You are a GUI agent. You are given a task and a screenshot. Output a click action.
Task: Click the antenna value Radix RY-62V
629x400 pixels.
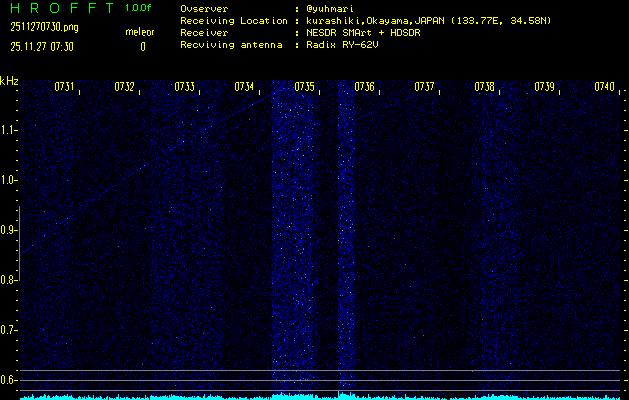[x=342, y=45]
